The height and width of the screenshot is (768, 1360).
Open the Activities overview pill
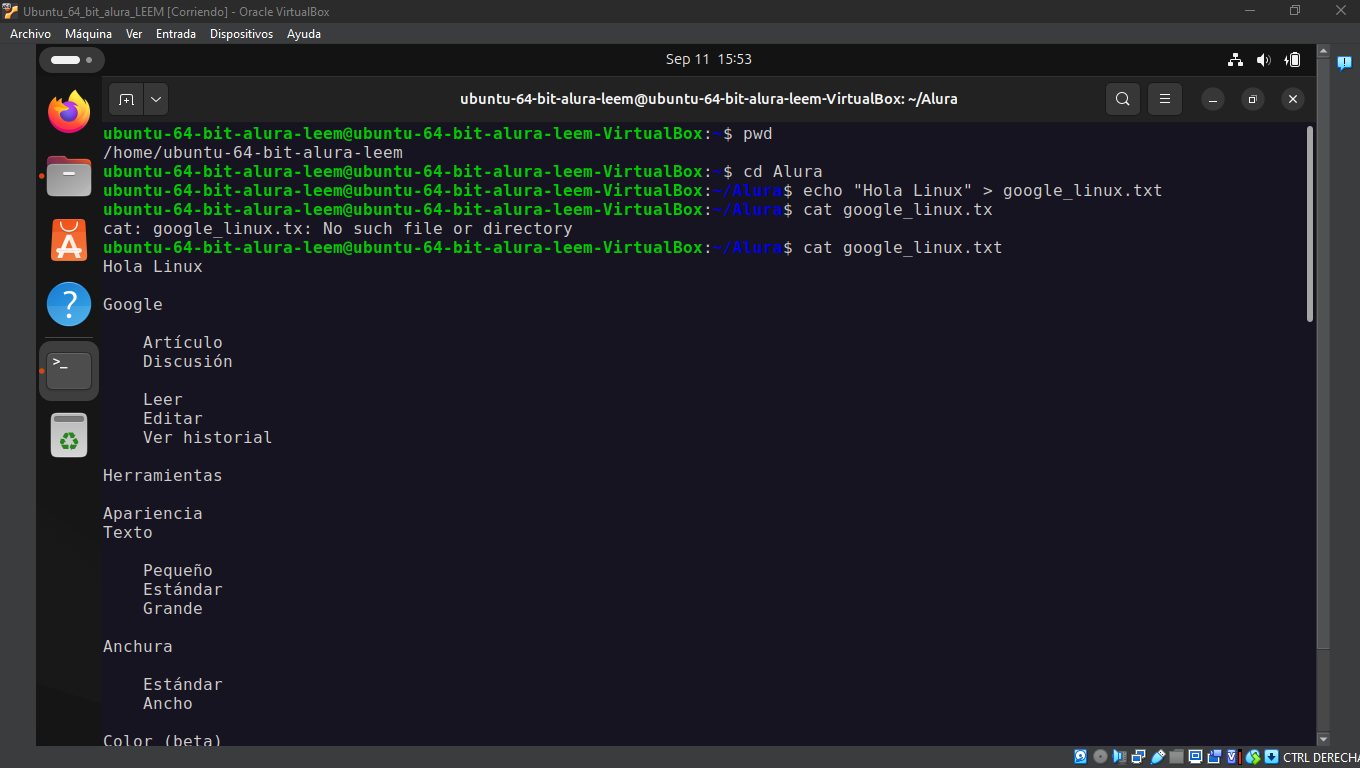click(x=71, y=60)
